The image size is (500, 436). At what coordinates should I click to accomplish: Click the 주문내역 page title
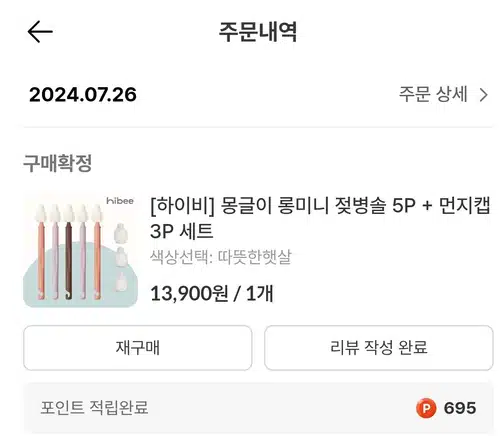[x=258, y=32]
